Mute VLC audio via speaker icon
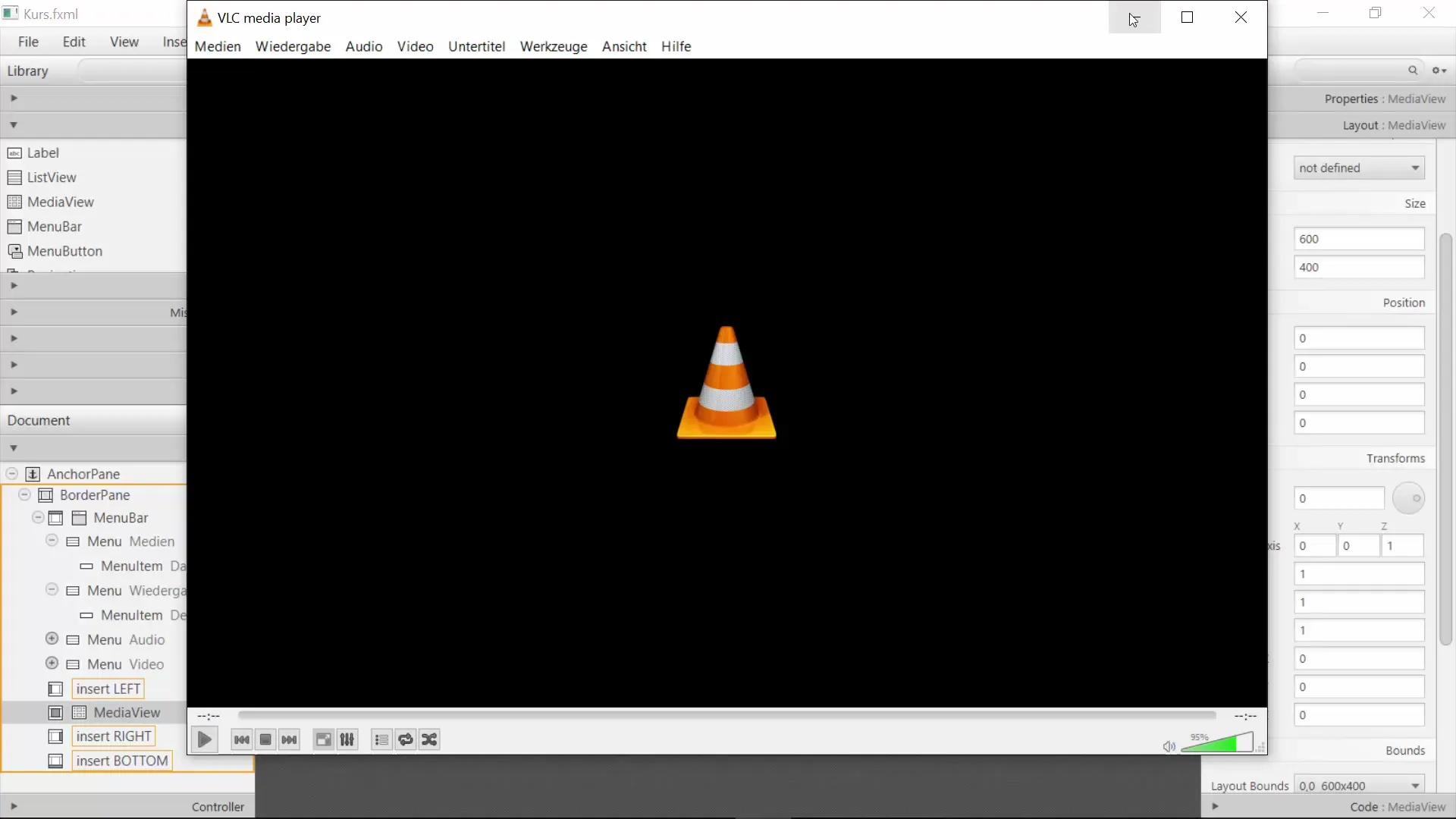This screenshot has width=1456, height=819. click(1169, 746)
